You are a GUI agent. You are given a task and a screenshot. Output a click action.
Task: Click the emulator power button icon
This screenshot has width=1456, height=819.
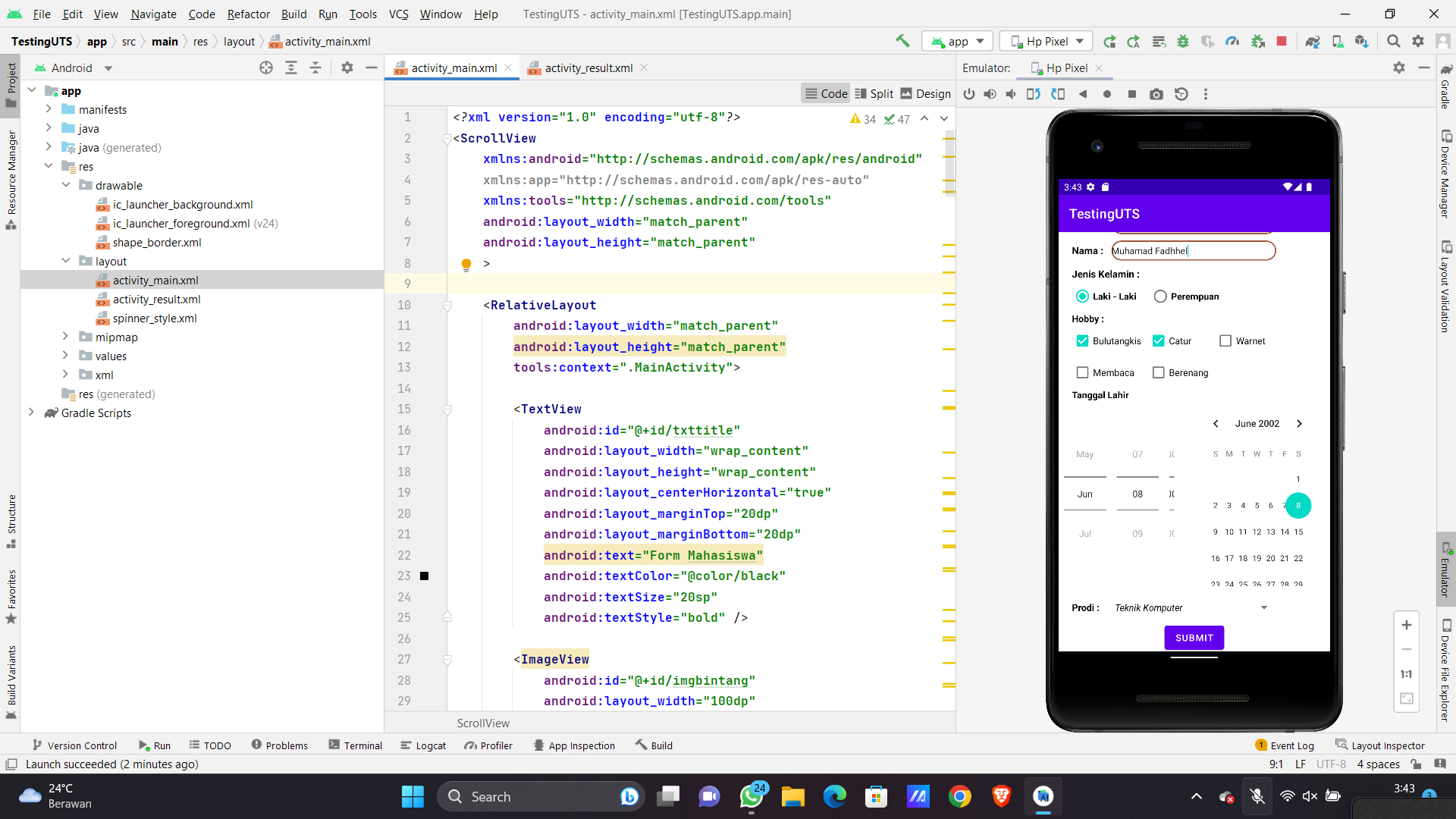(x=969, y=94)
